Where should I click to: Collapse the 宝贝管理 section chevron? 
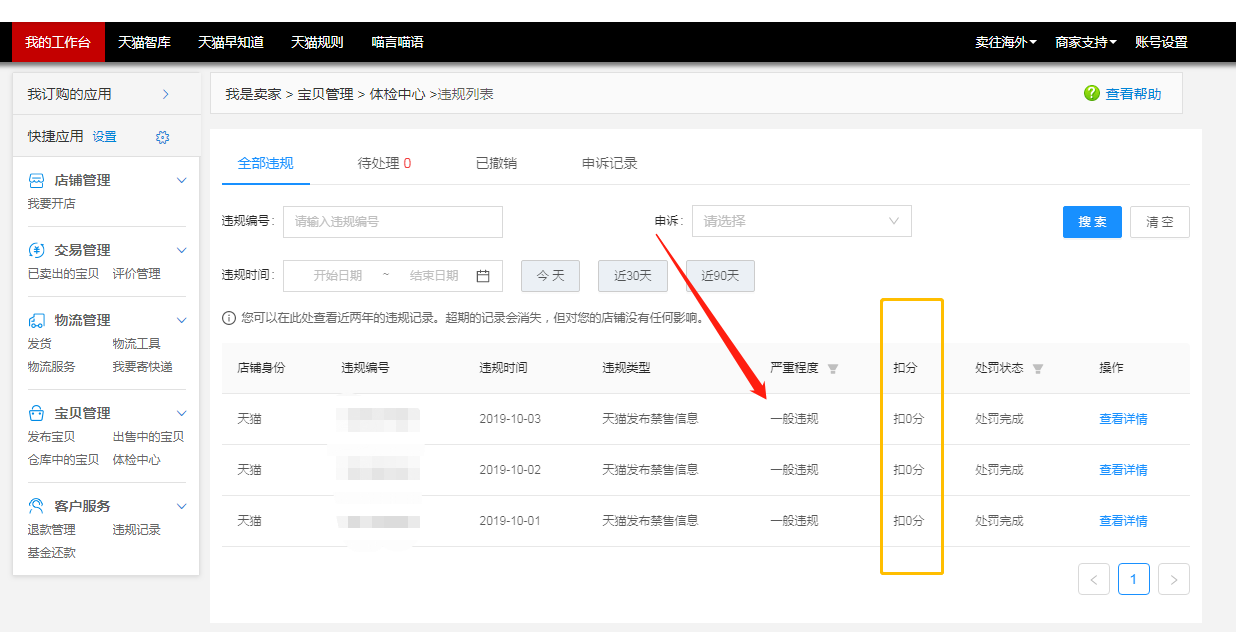(x=181, y=413)
